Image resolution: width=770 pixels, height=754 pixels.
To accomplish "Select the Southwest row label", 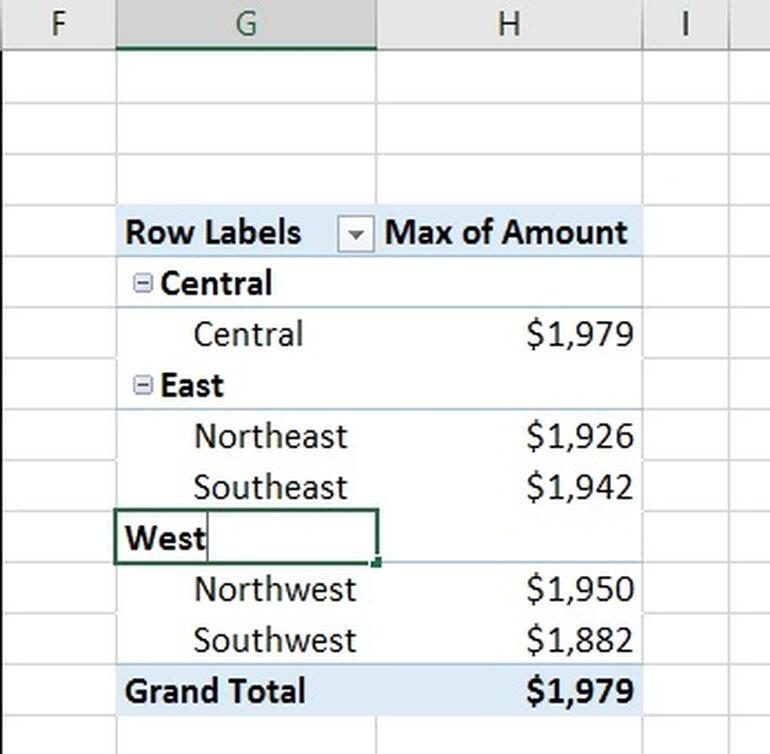I will 274,640.
